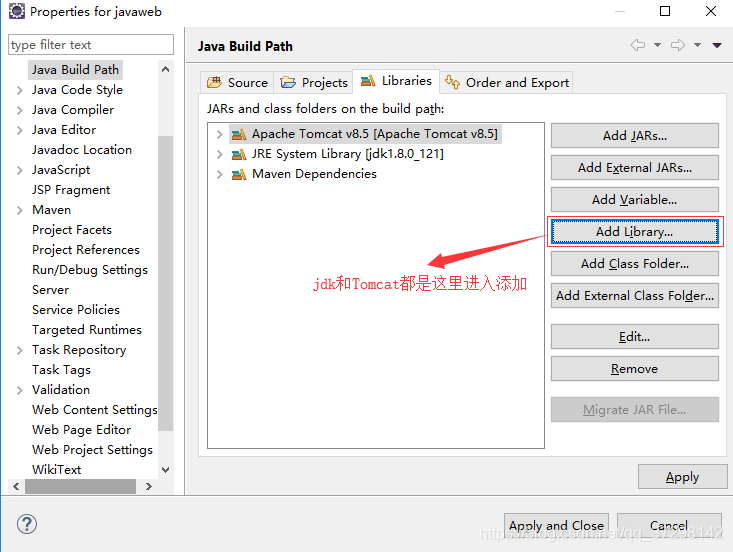Expand the Task Repository node
733x552 pixels.
(20, 351)
